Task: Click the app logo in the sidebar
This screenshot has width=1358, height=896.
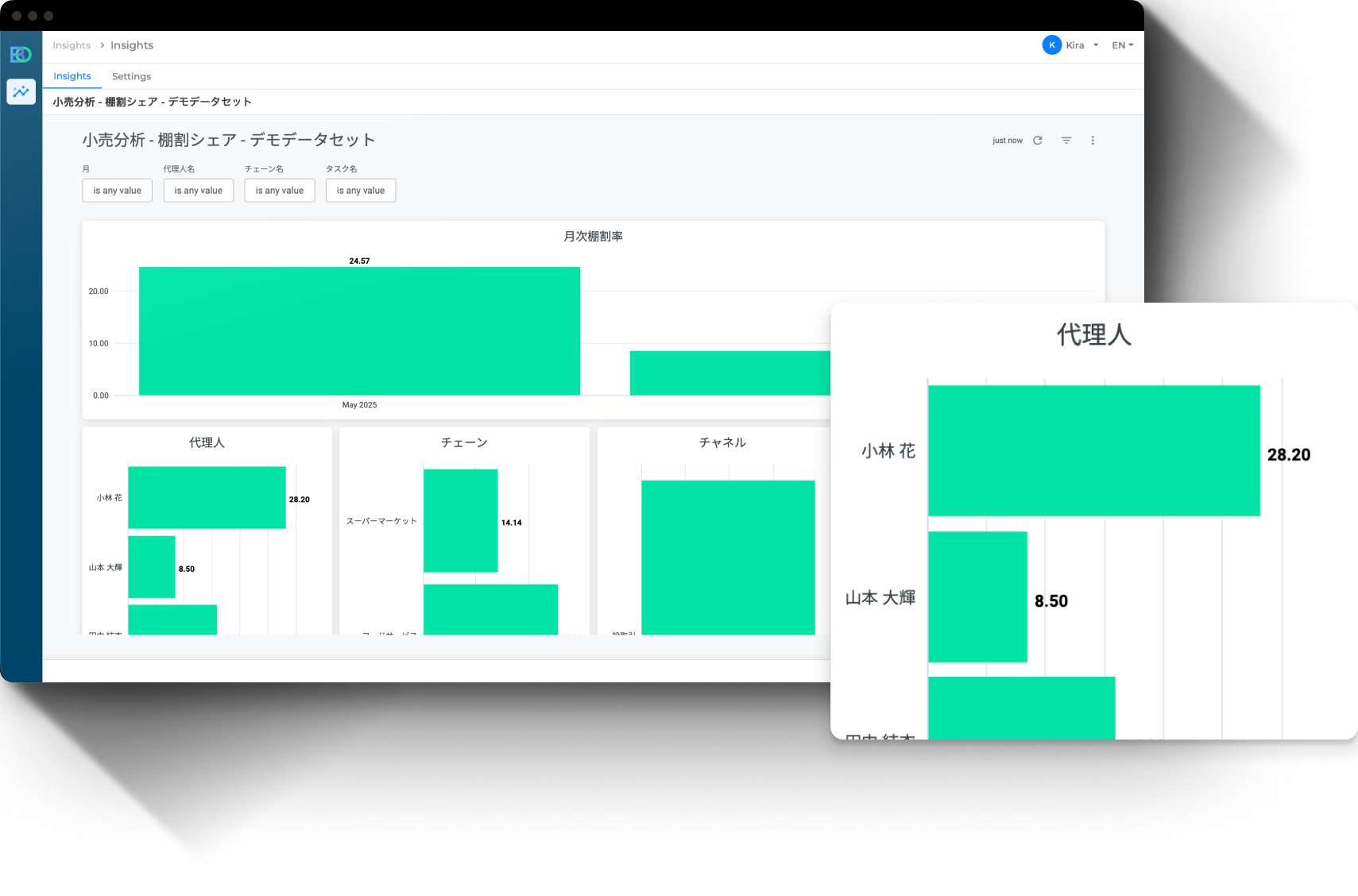Action: (x=21, y=54)
